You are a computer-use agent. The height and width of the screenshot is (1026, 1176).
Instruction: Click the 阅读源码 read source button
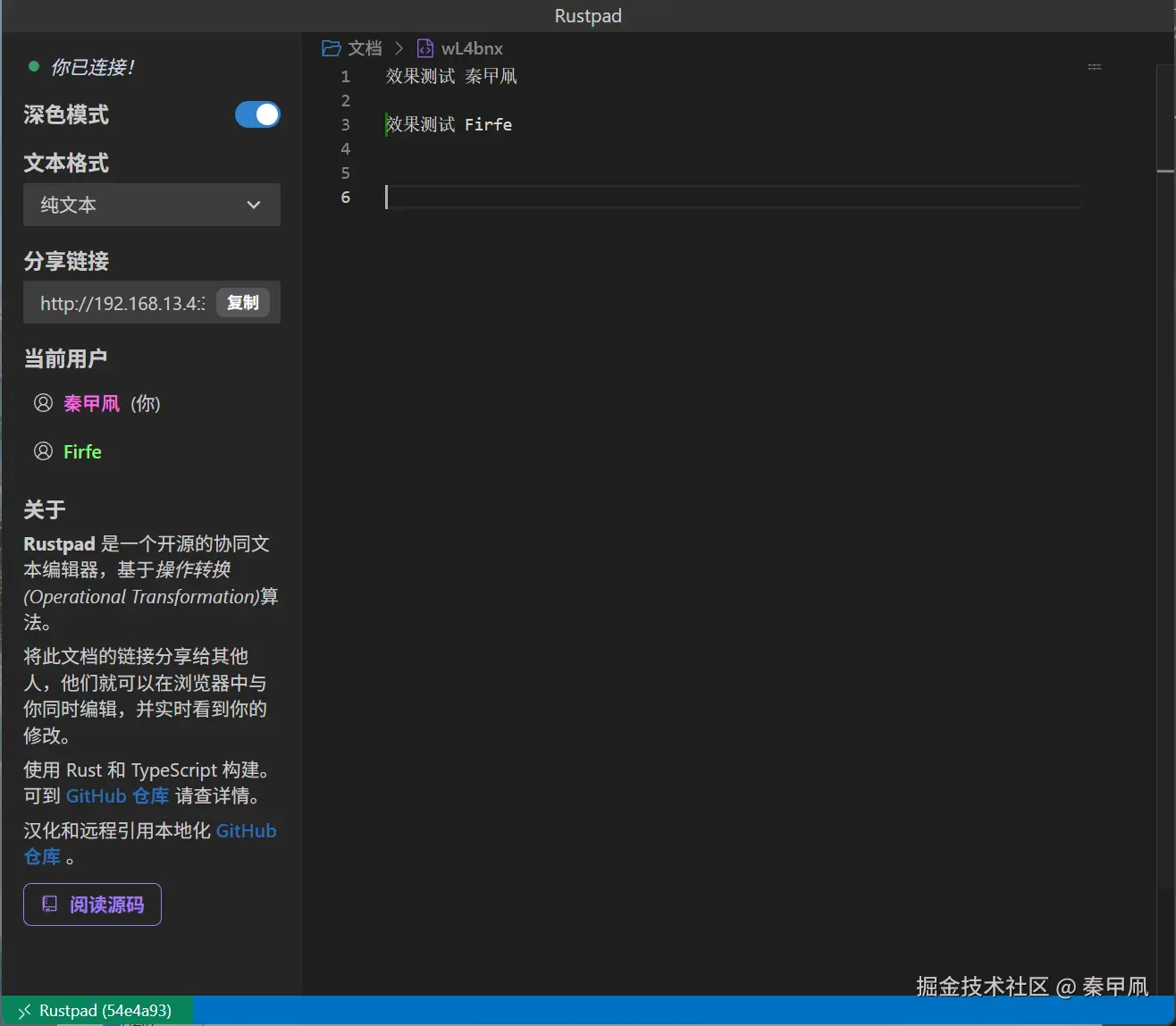(x=92, y=904)
